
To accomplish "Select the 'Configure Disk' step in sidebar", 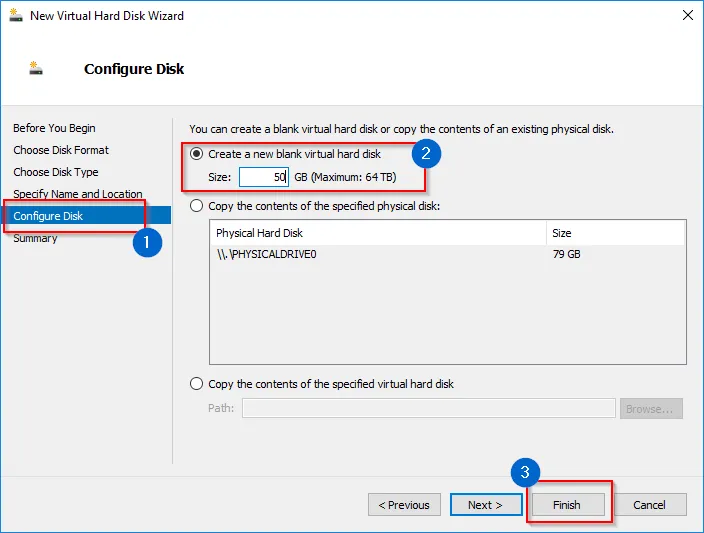I will coord(48,216).
